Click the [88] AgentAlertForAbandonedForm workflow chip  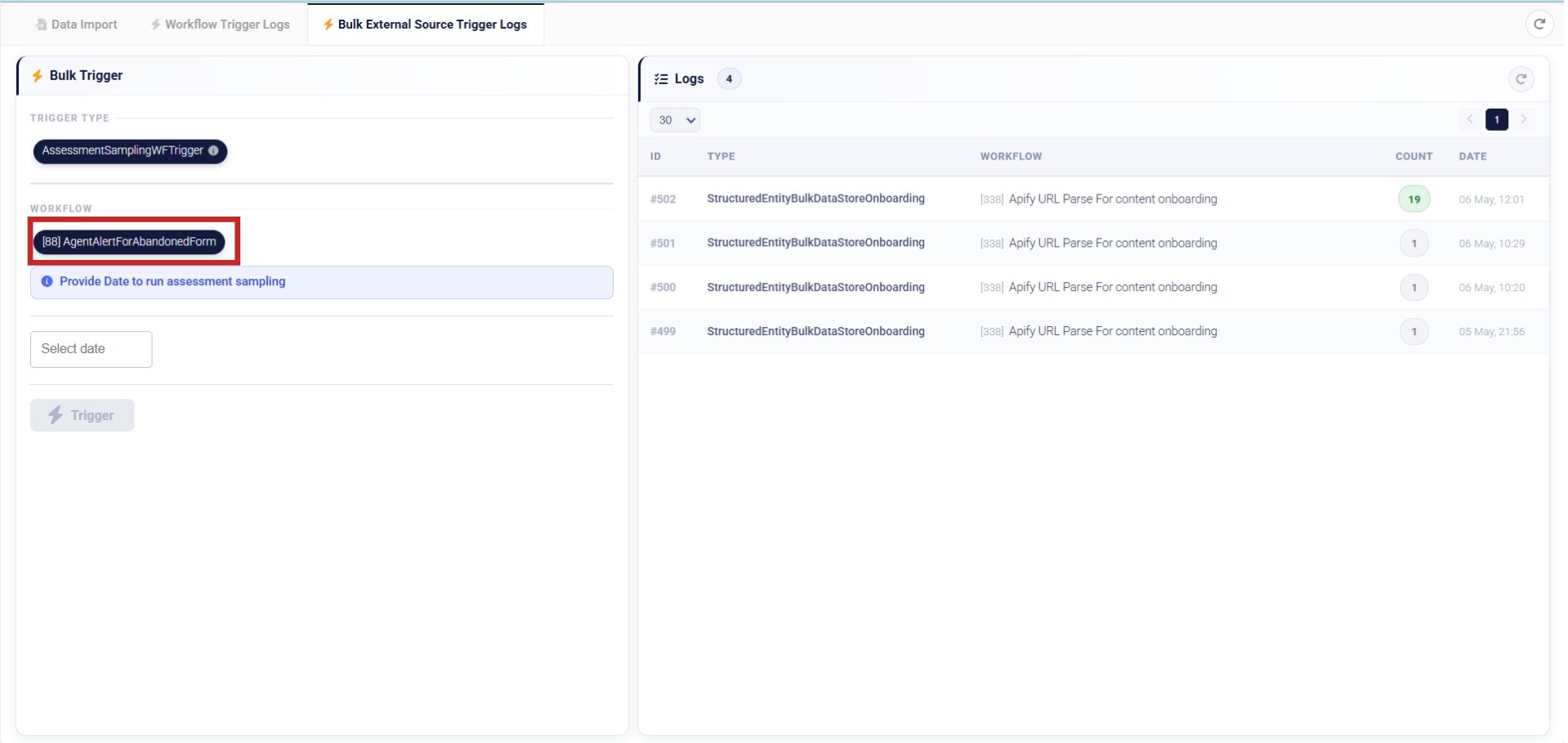[129, 242]
